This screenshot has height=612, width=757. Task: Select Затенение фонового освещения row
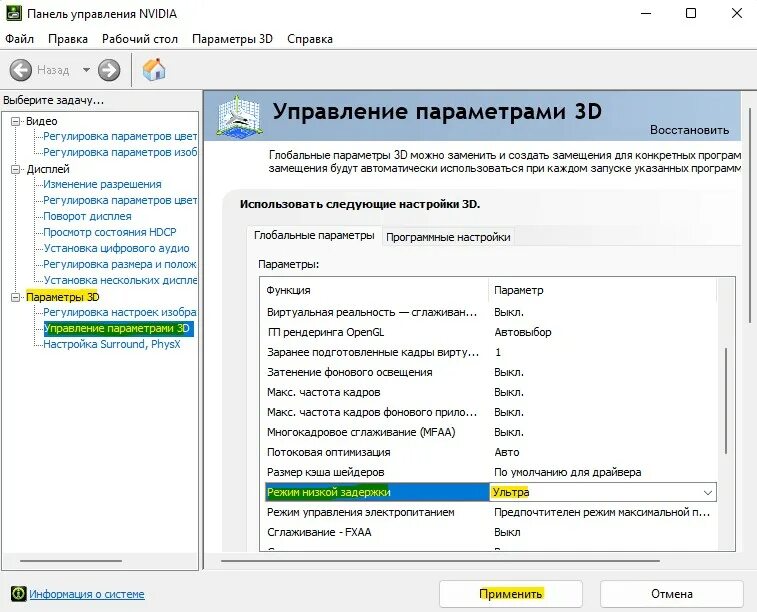tap(491, 372)
